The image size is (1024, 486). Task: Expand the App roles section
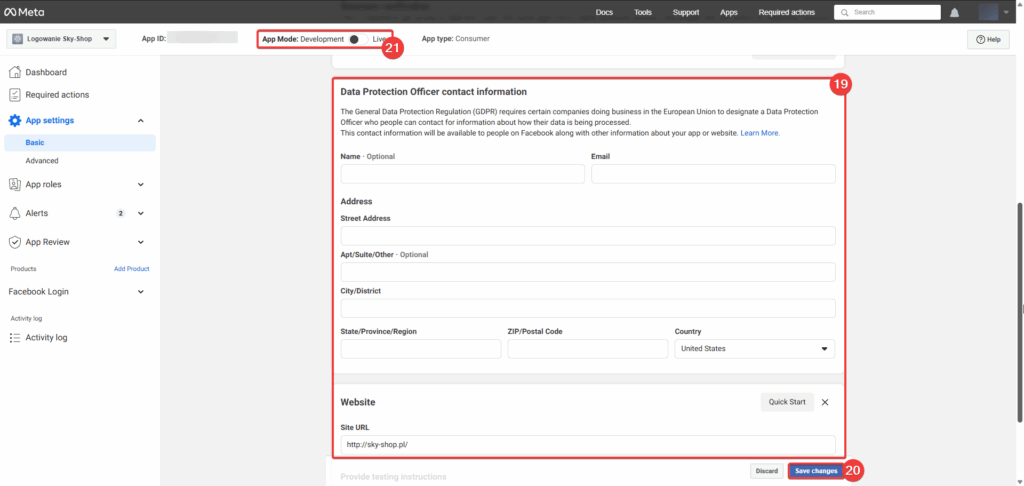click(140, 184)
